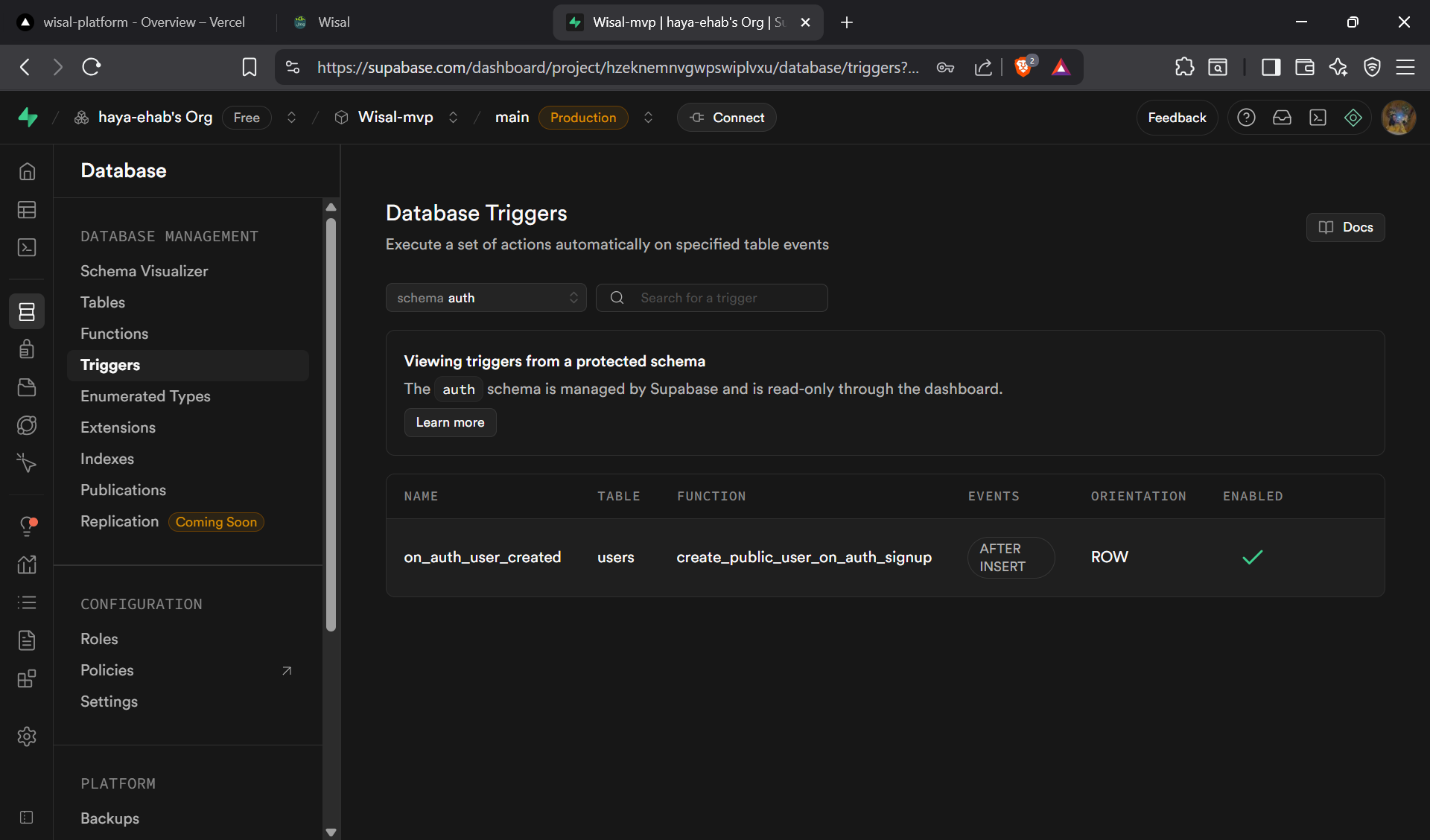
Task: Toggle the sidebar collapse icon at bottom
Action: (x=27, y=818)
